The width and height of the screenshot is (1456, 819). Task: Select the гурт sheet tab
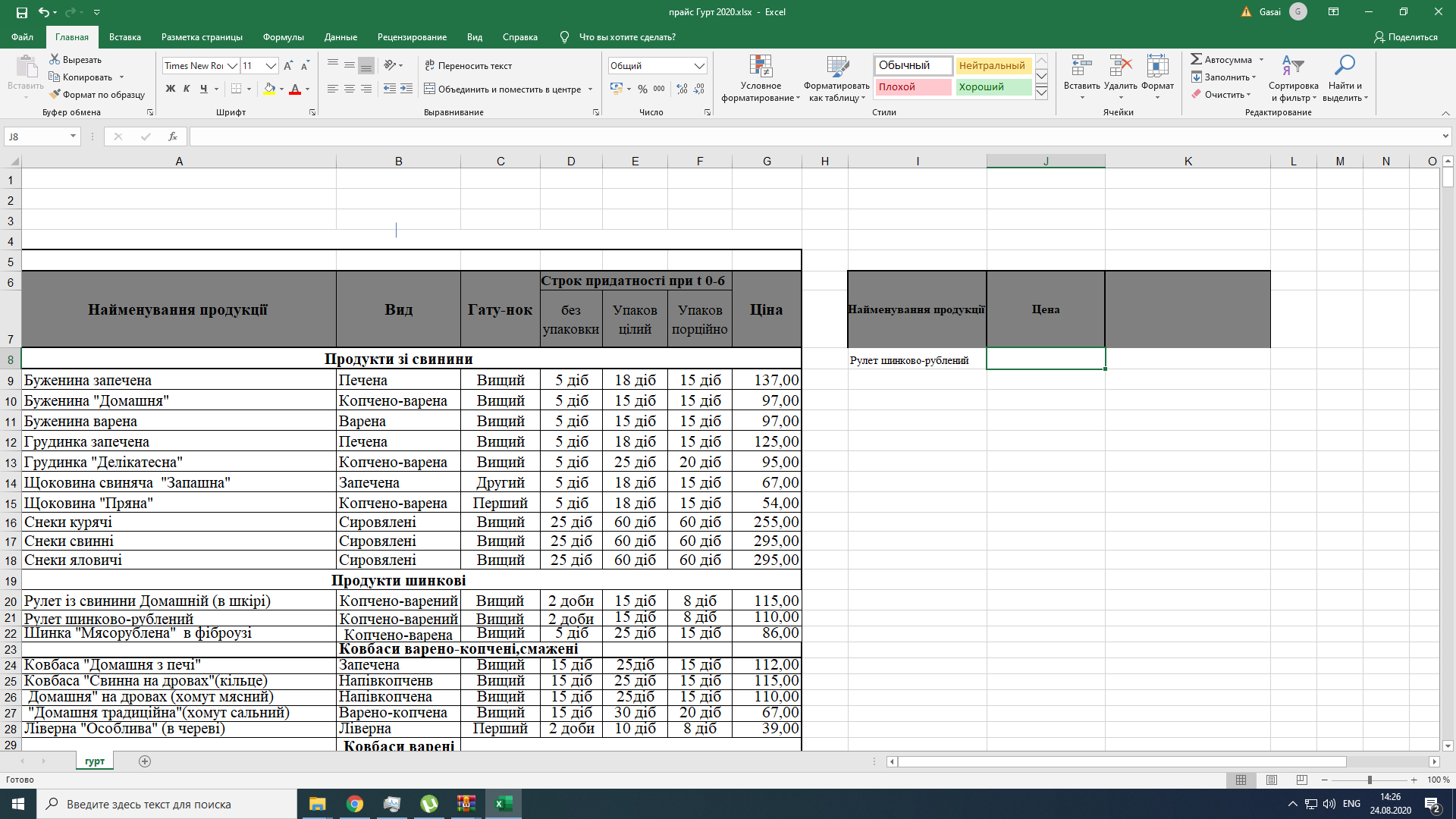[95, 761]
